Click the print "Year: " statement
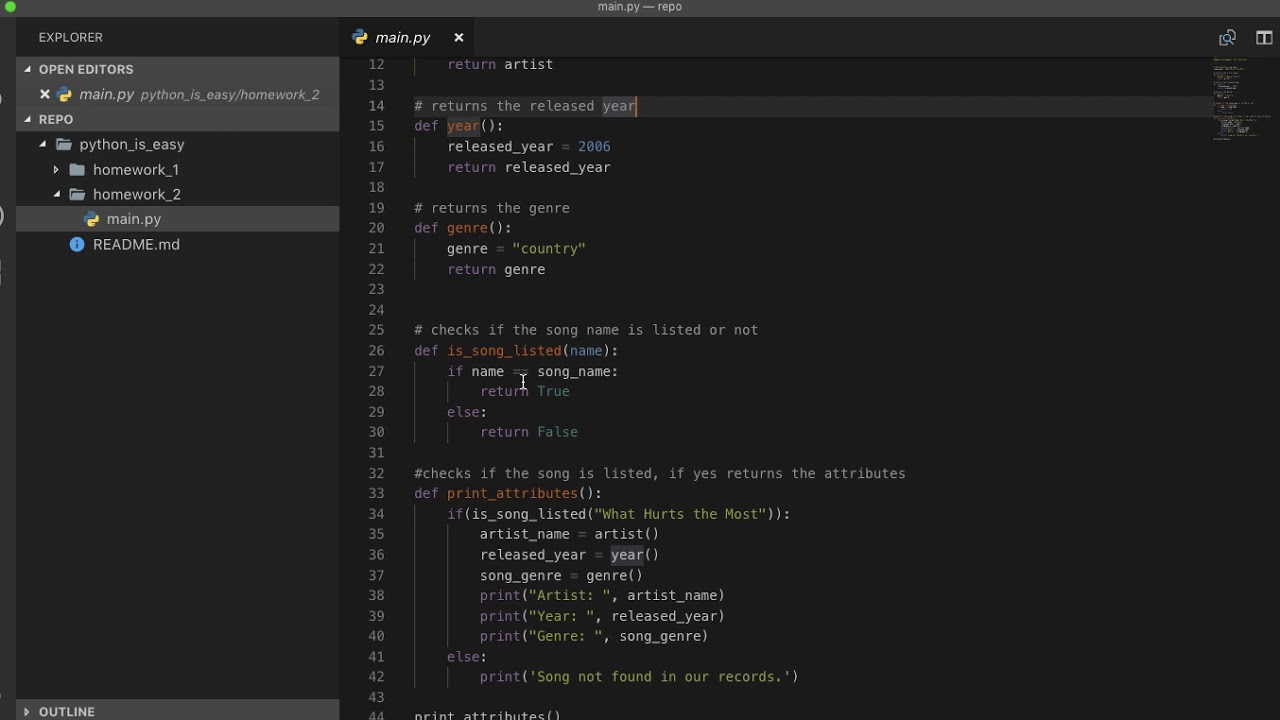The width and height of the screenshot is (1280, 720). (602, 616)
